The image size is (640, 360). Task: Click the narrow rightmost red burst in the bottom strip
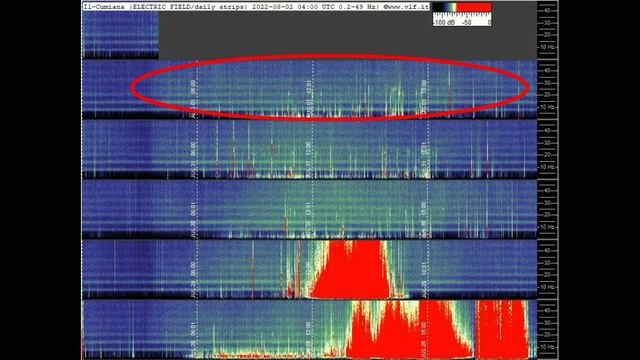502,329
